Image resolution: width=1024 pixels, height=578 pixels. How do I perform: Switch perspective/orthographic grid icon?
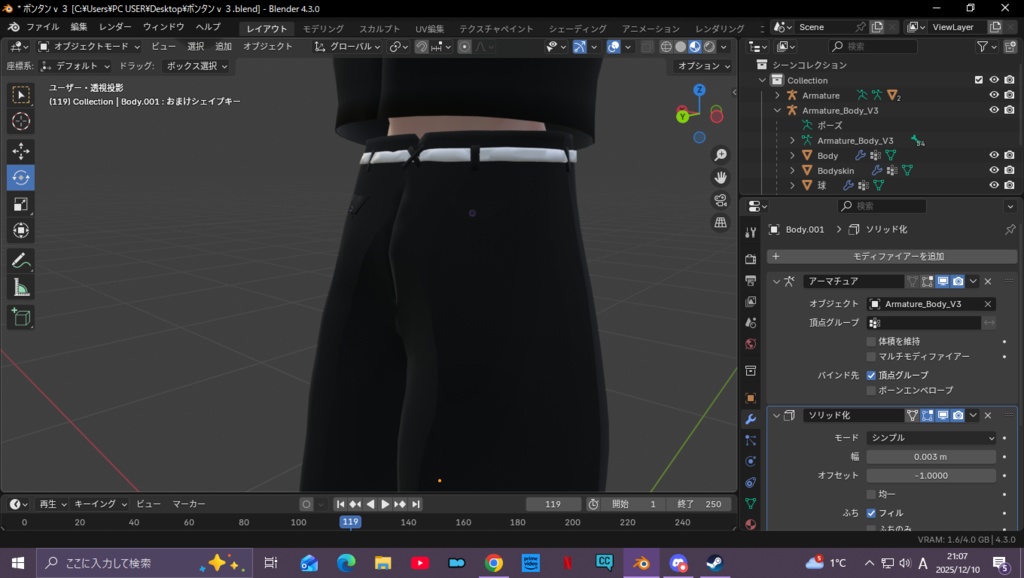pos(720,223)
